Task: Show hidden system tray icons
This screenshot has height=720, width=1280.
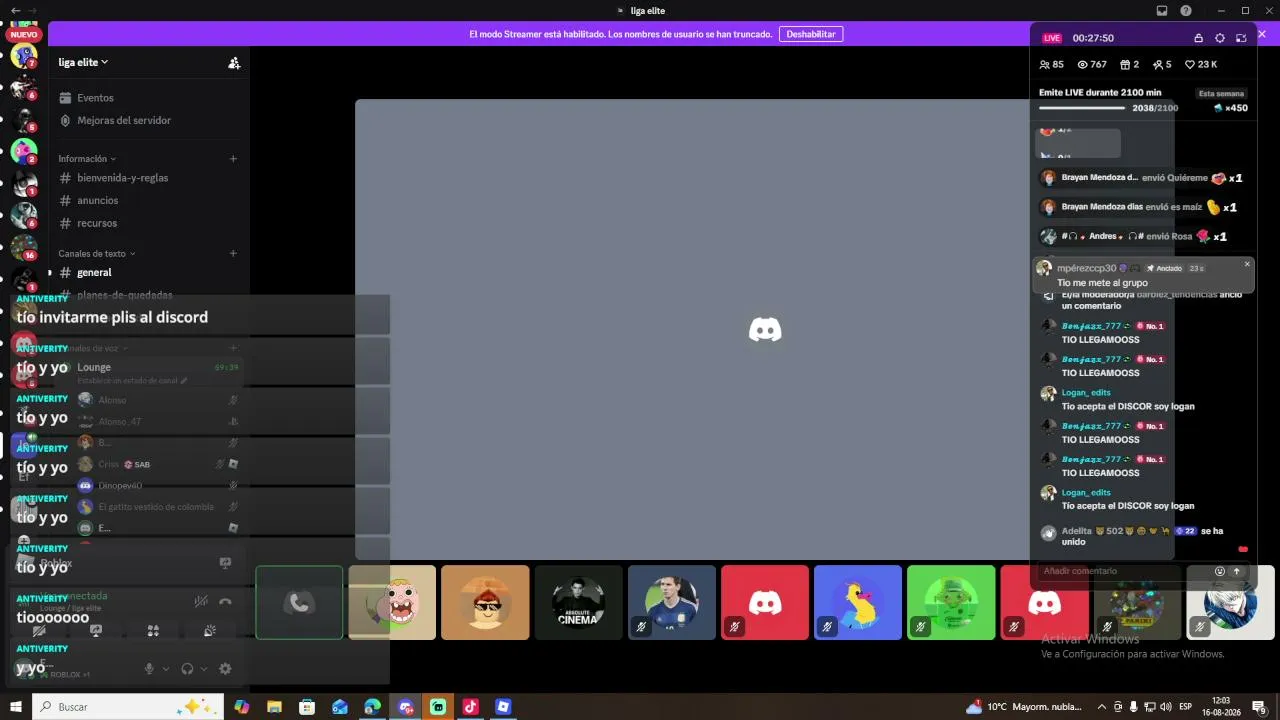Action: point(1102,707)
